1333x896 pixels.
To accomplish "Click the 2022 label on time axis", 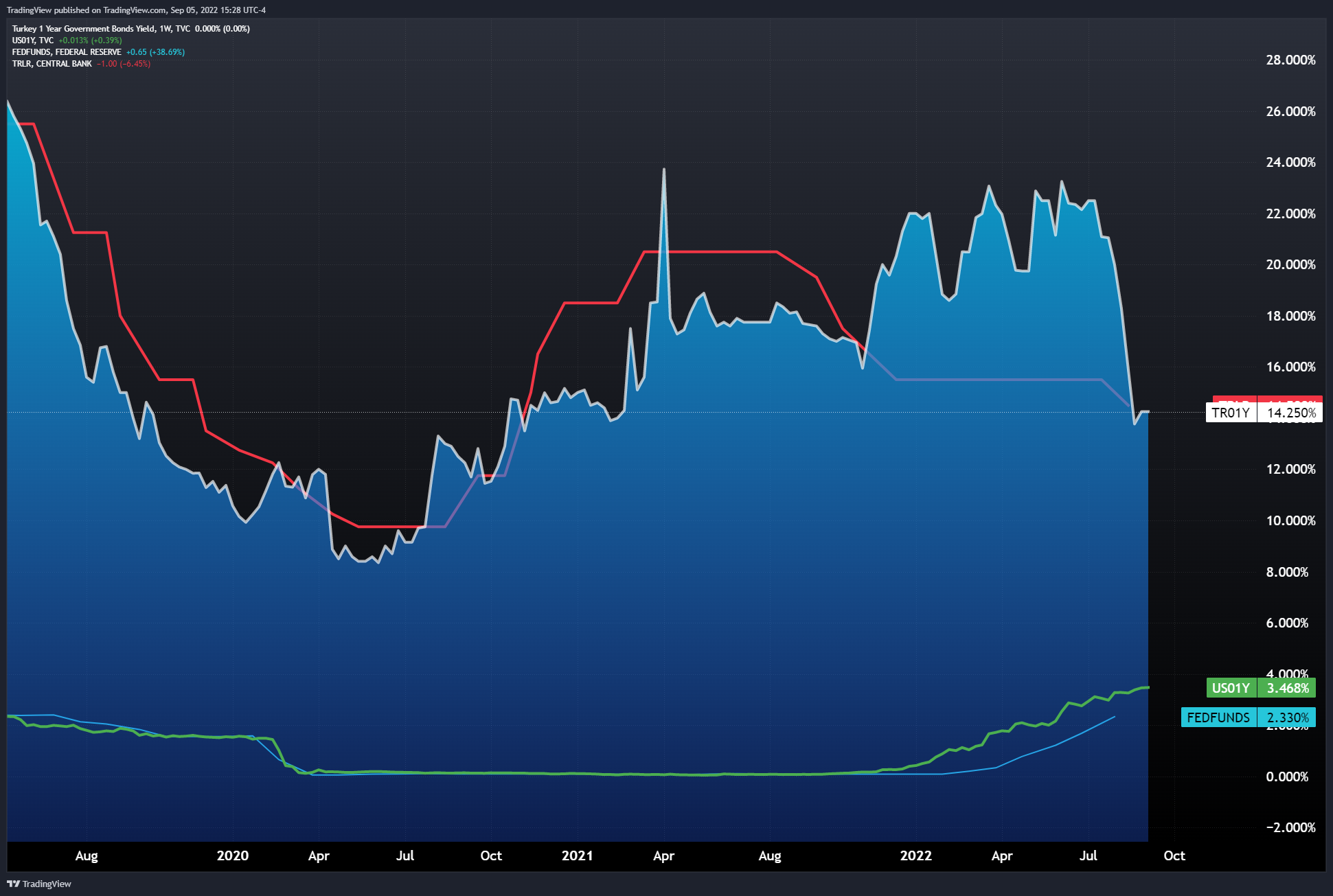I will point(916,855).
